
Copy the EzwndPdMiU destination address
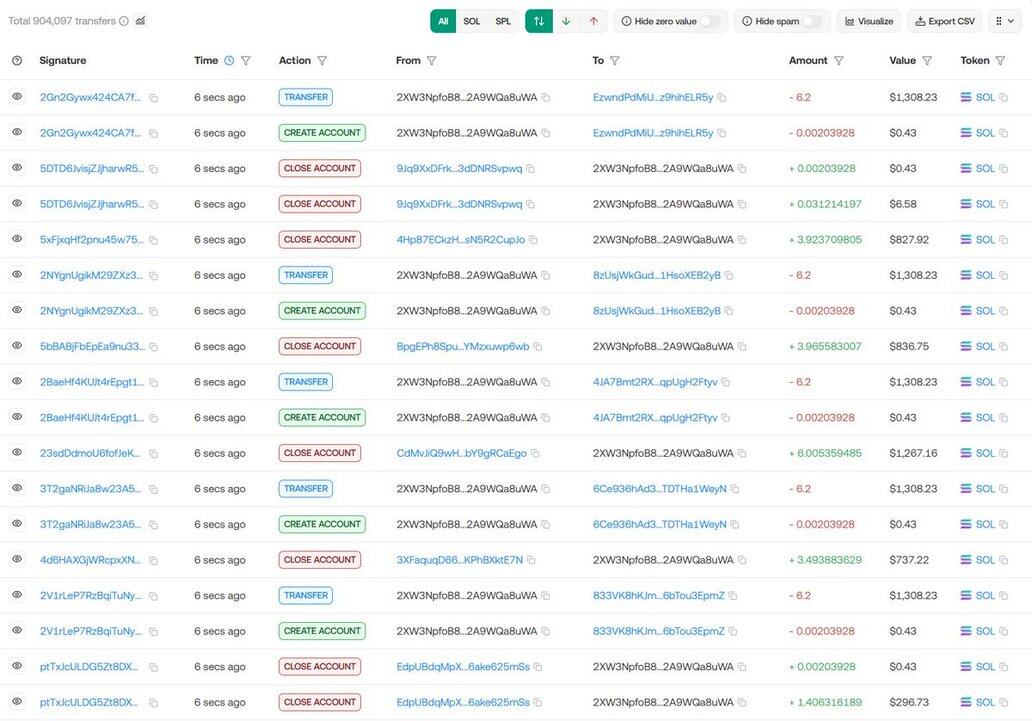(x=721, y=98)
